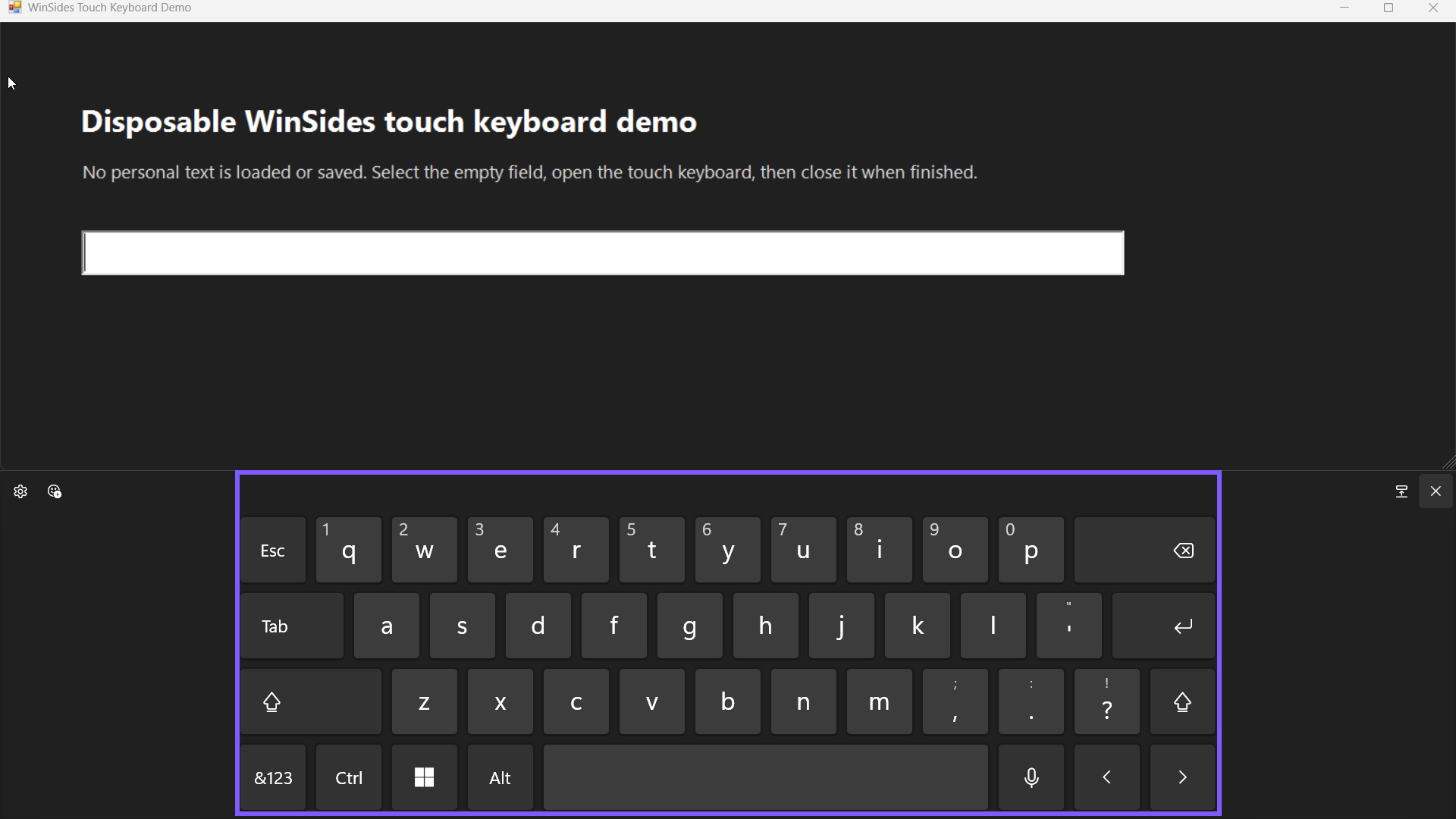Tap the period key
Screen dimensions: 1456x819
(1031, 702)
